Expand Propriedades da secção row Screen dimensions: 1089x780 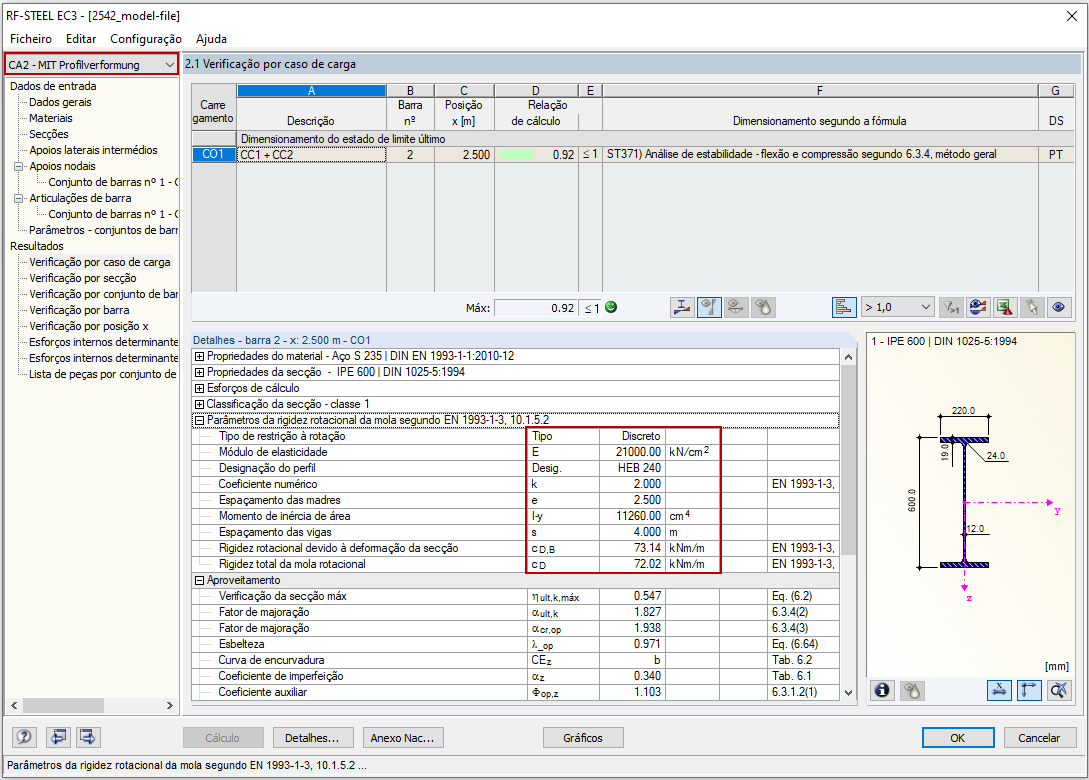click(199, 372)
